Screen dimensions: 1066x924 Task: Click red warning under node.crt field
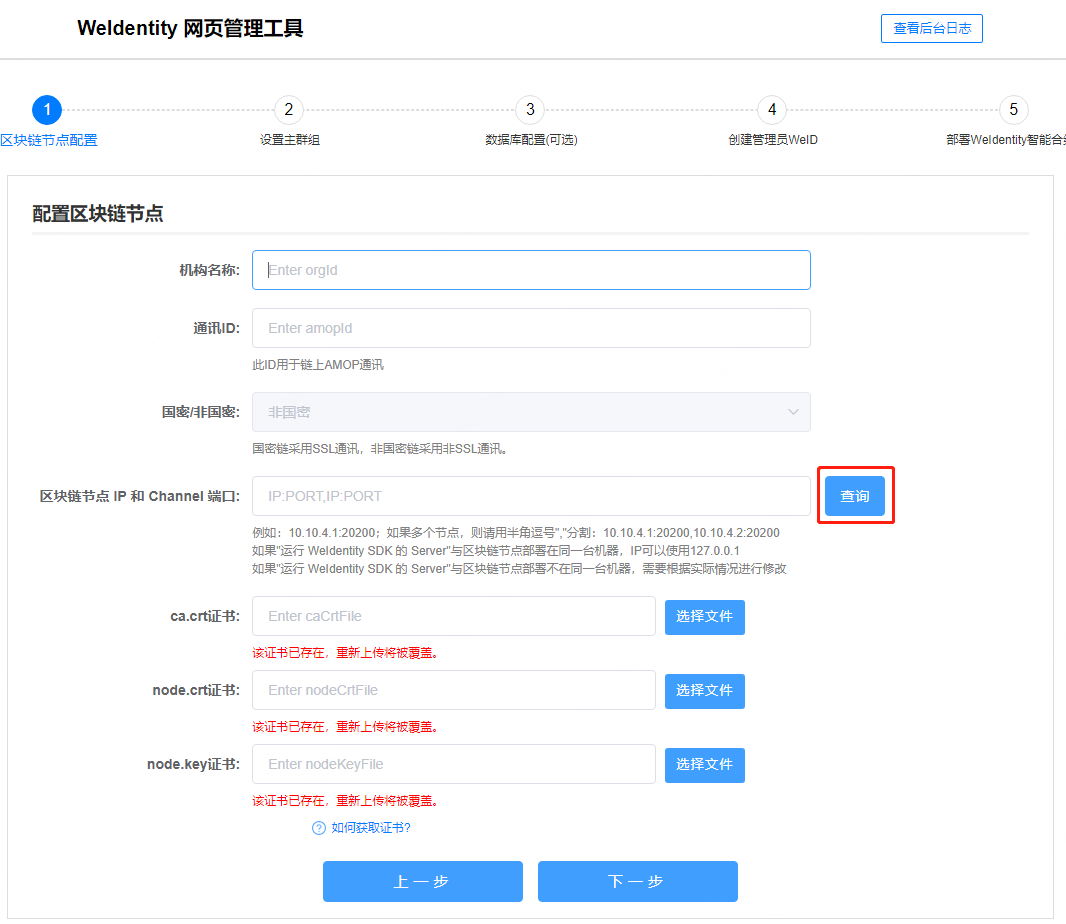[x=345, y=727]
